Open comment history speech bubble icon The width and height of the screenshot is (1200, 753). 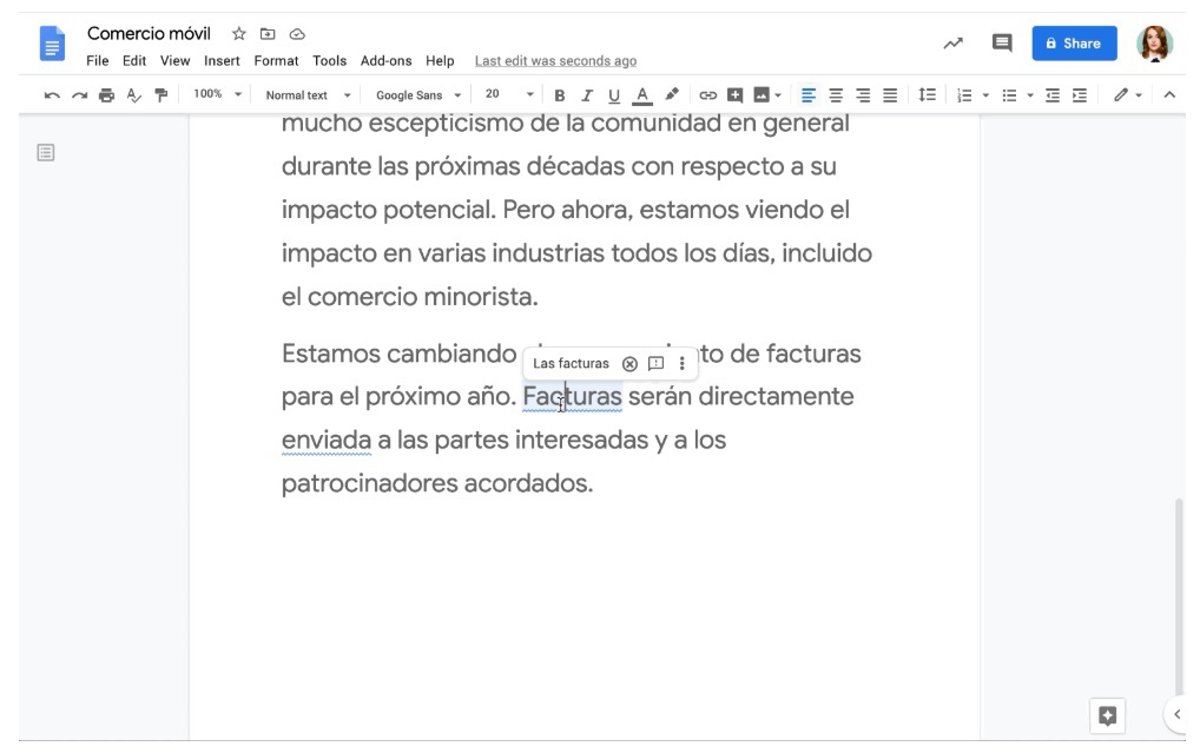(1001, 43)
